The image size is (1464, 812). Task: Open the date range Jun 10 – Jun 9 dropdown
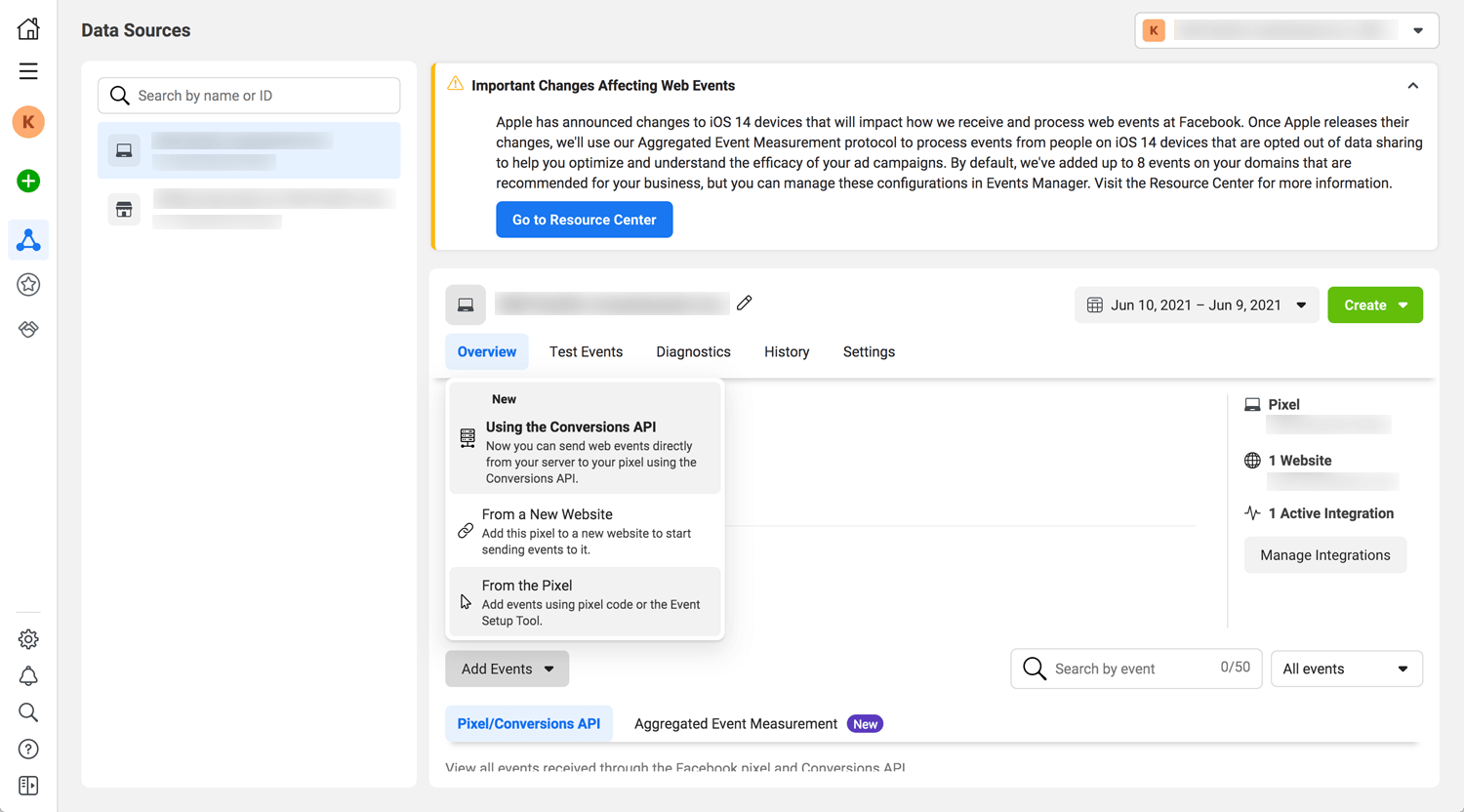click(1197, 305)
